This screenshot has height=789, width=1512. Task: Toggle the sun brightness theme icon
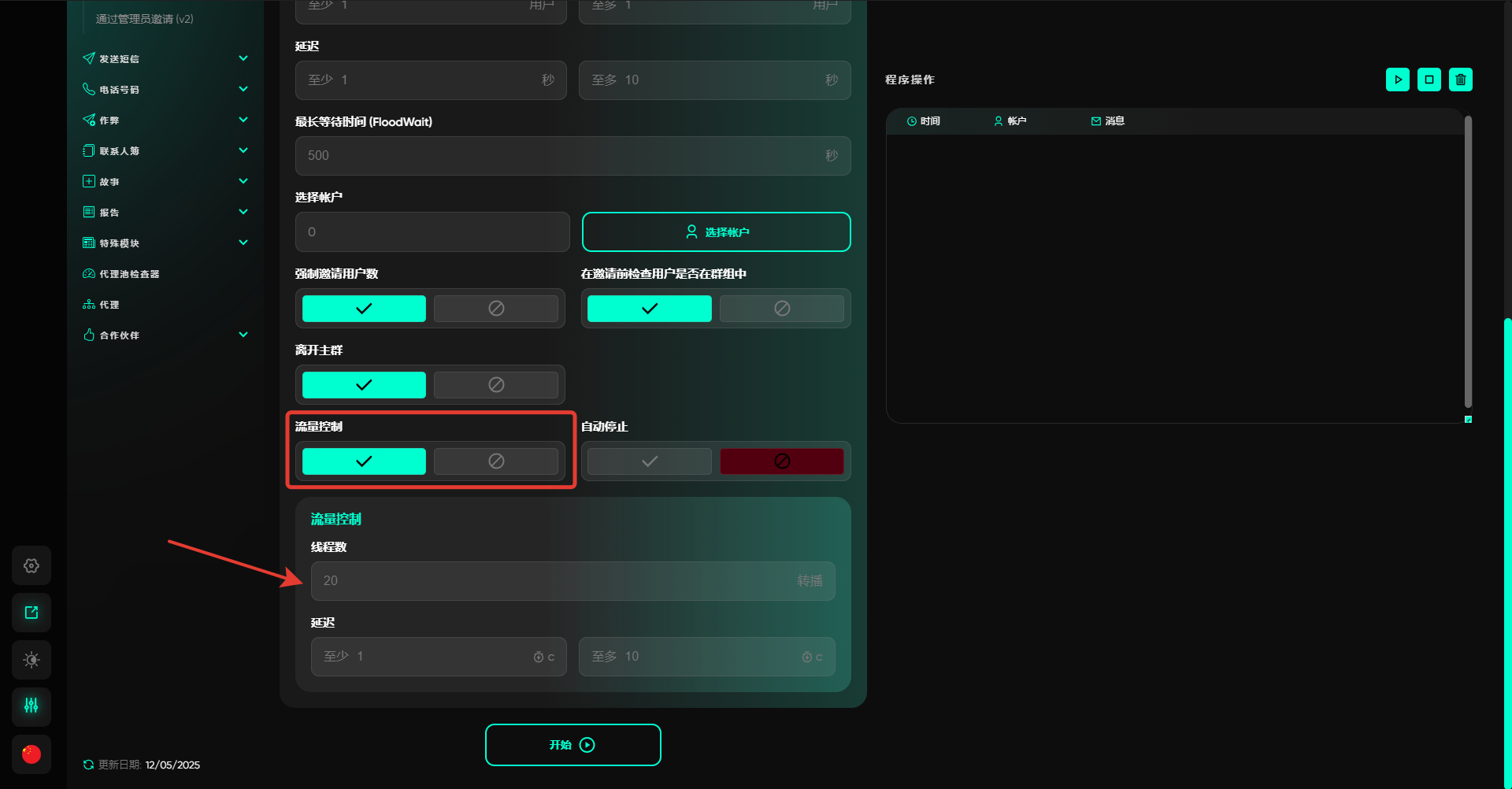[x=31, y=660]
